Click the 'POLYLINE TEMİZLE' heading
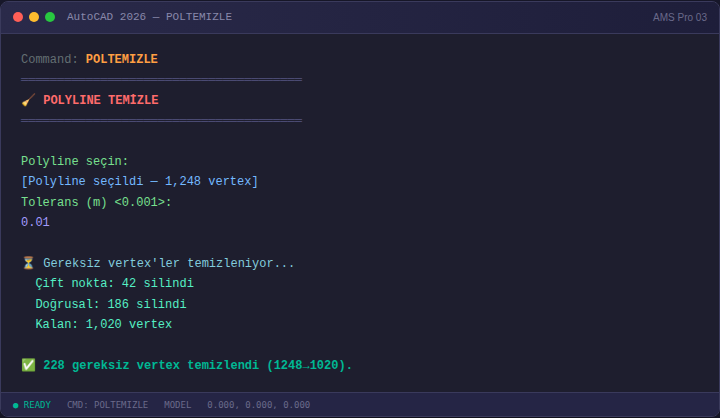720x418 pixels. (x=101, y=100)
